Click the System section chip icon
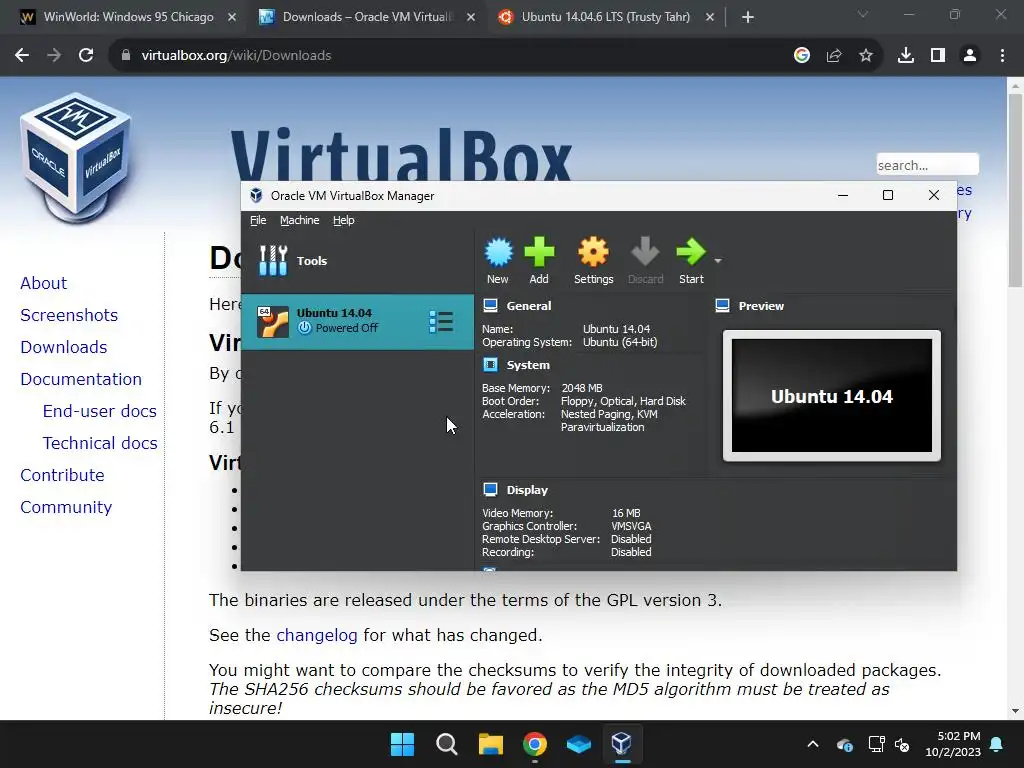Image resolution: width=1024 pixels, height=768 pixels. point(490,364)
